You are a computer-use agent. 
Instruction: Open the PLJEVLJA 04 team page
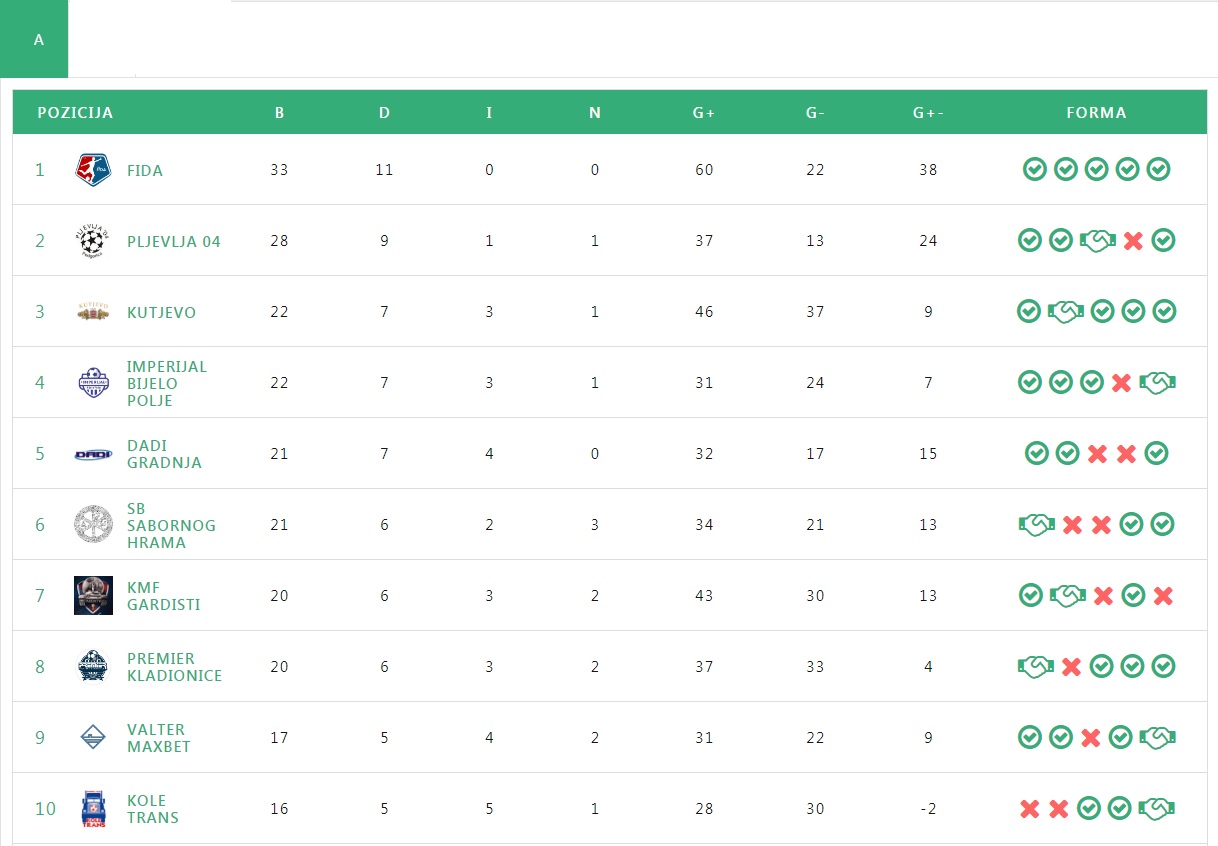[174, 242]
